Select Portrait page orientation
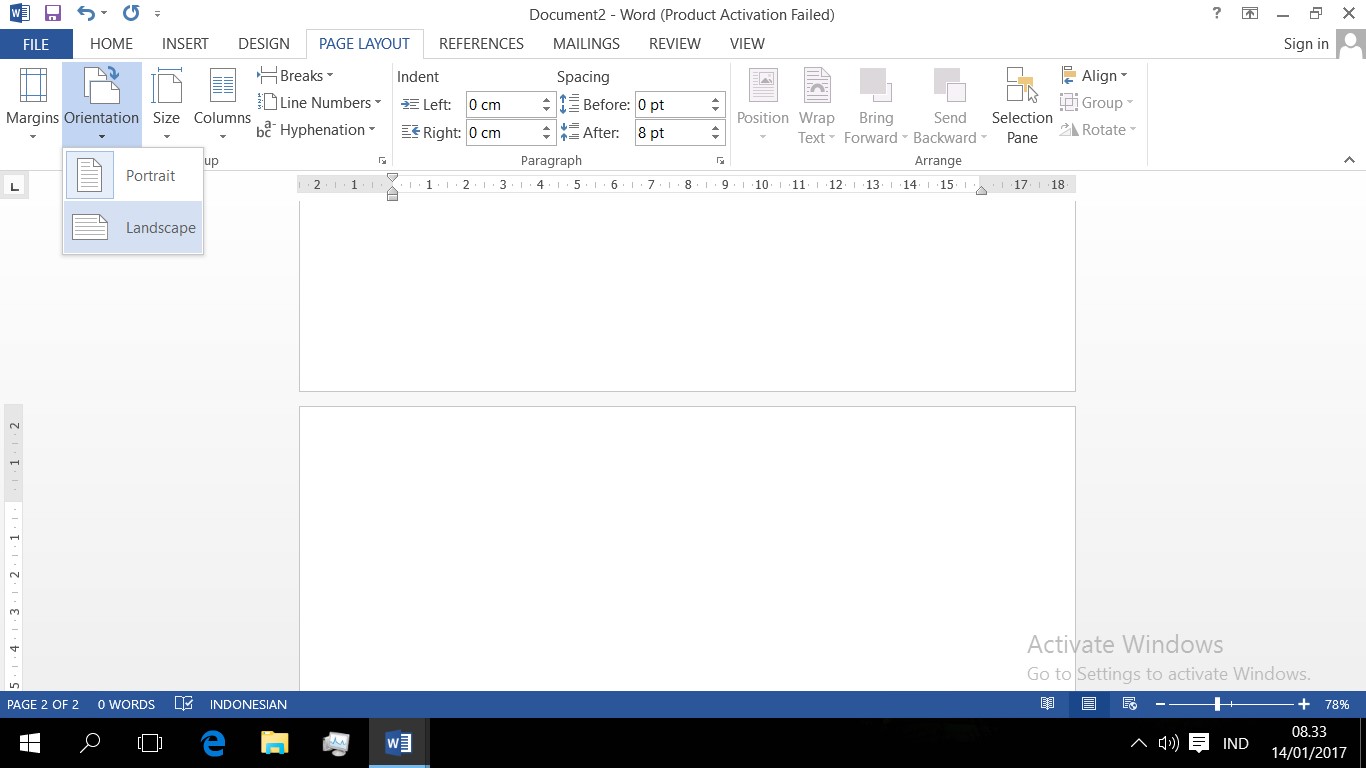Screen dimensions: 1366x768 click(x=133, y=176)
